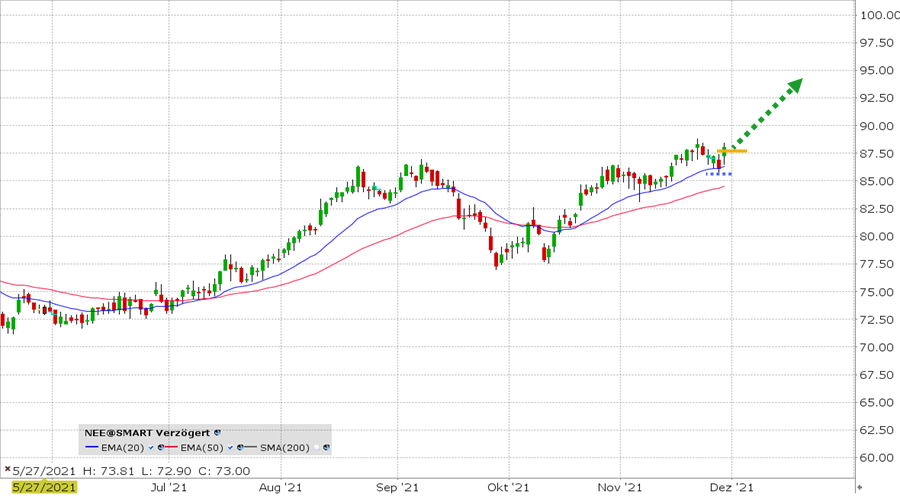Screen dimensions: 900x500
Task: Click the red EMA(50) legend line swatch
Action: pyautogui.click(x=171, y=447)
